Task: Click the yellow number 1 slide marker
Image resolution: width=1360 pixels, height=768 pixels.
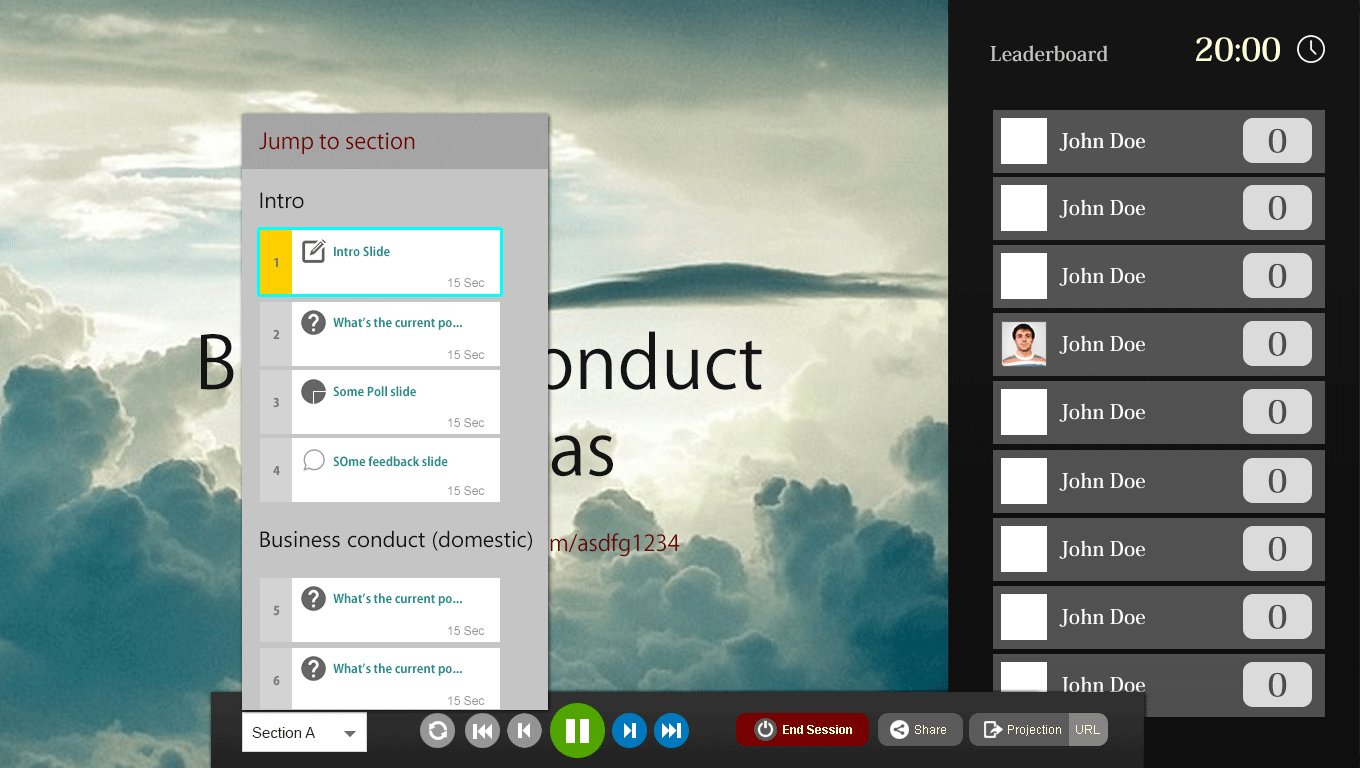Action: (276, 262)
